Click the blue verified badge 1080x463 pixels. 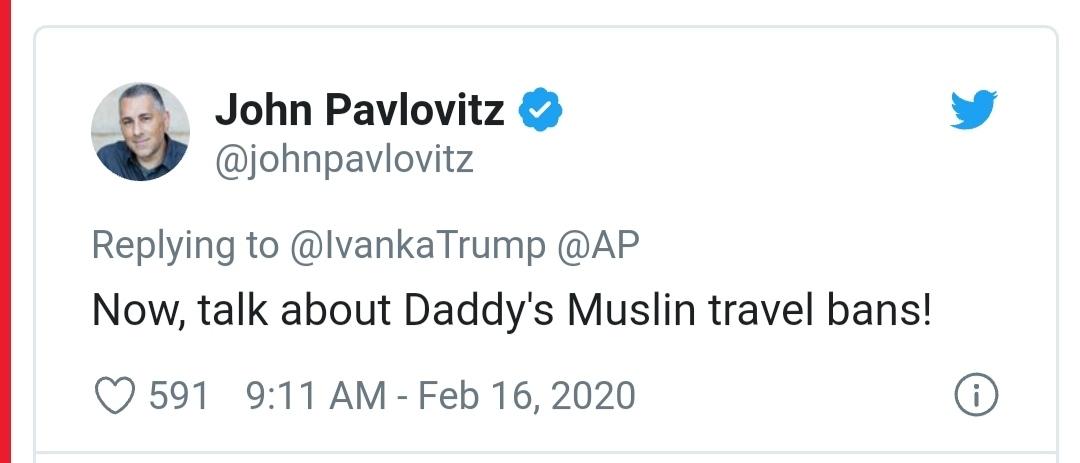[542, 111]
